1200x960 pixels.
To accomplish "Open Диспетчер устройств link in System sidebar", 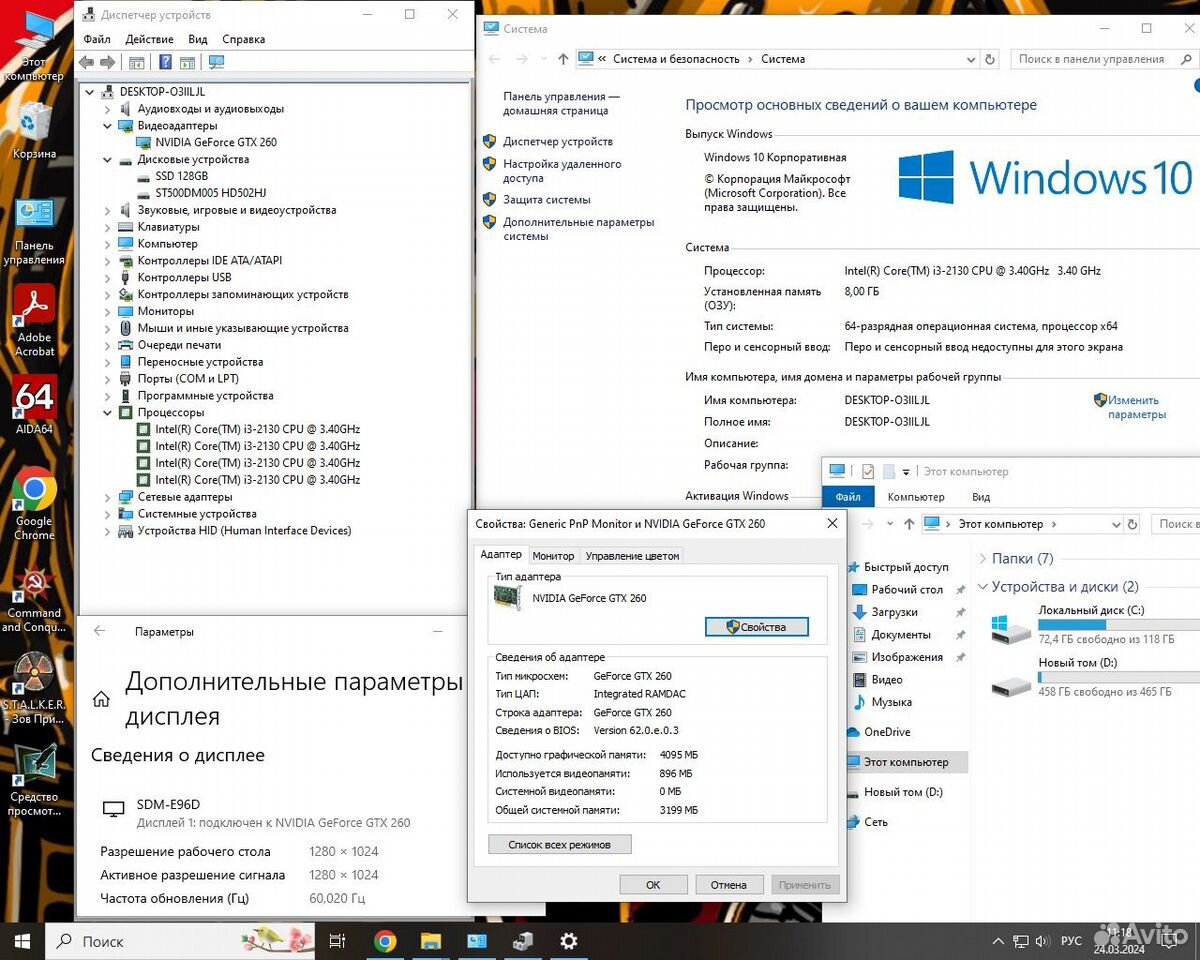I will [558, 142].
